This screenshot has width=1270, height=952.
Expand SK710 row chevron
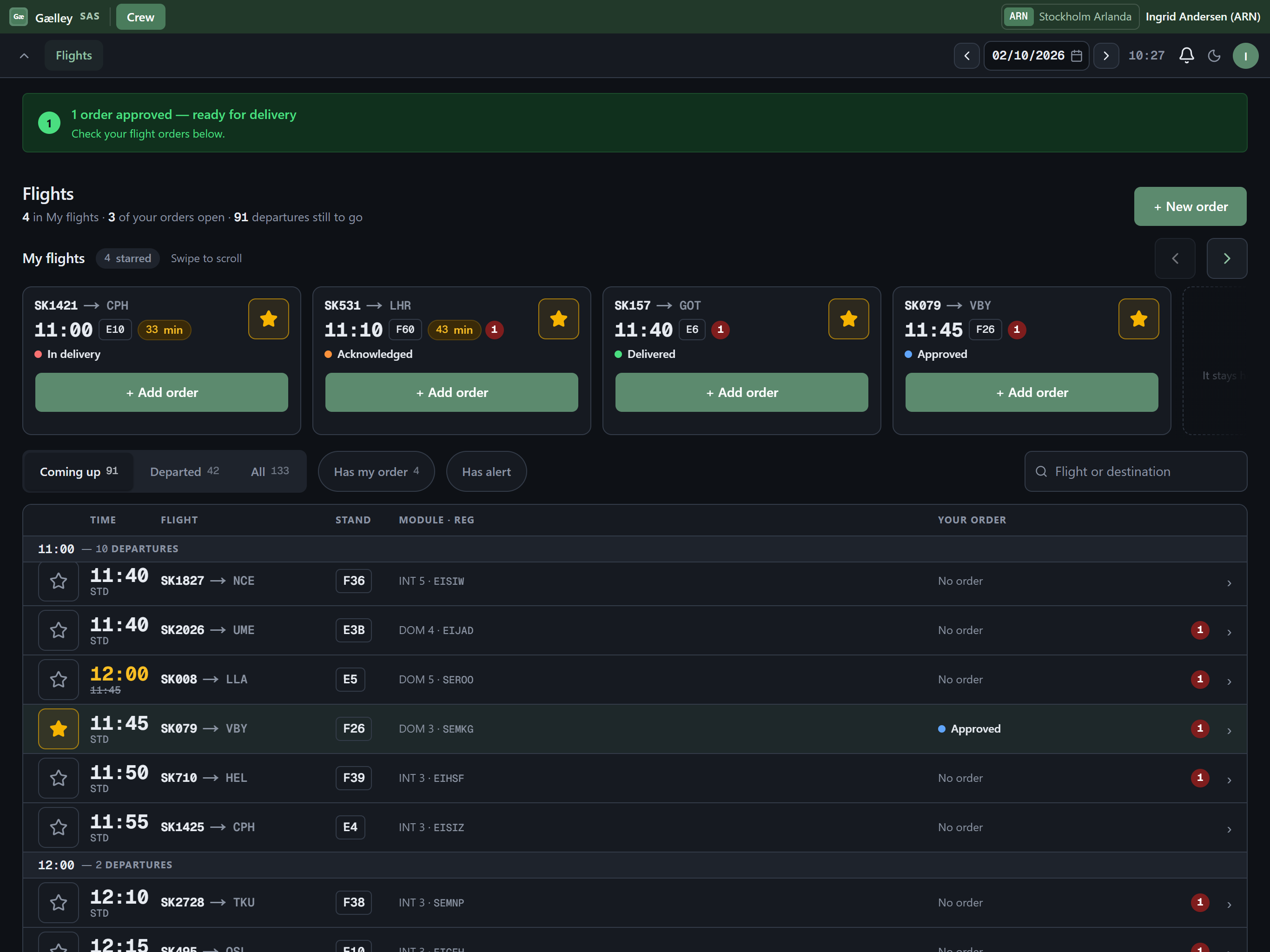[x=1229, y=780]
